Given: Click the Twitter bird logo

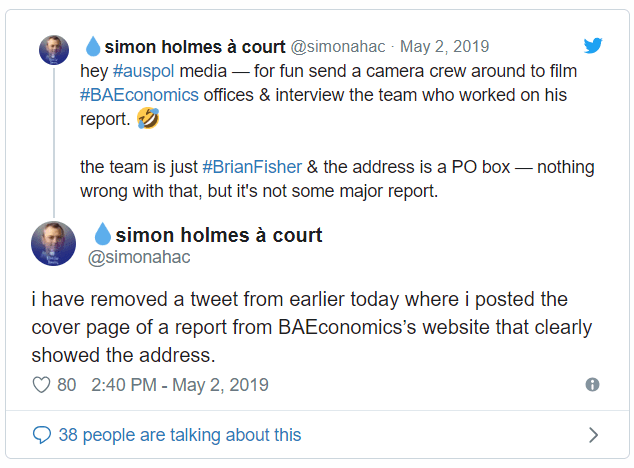Looking at the screenshot, I should click(x=593, y=46).
